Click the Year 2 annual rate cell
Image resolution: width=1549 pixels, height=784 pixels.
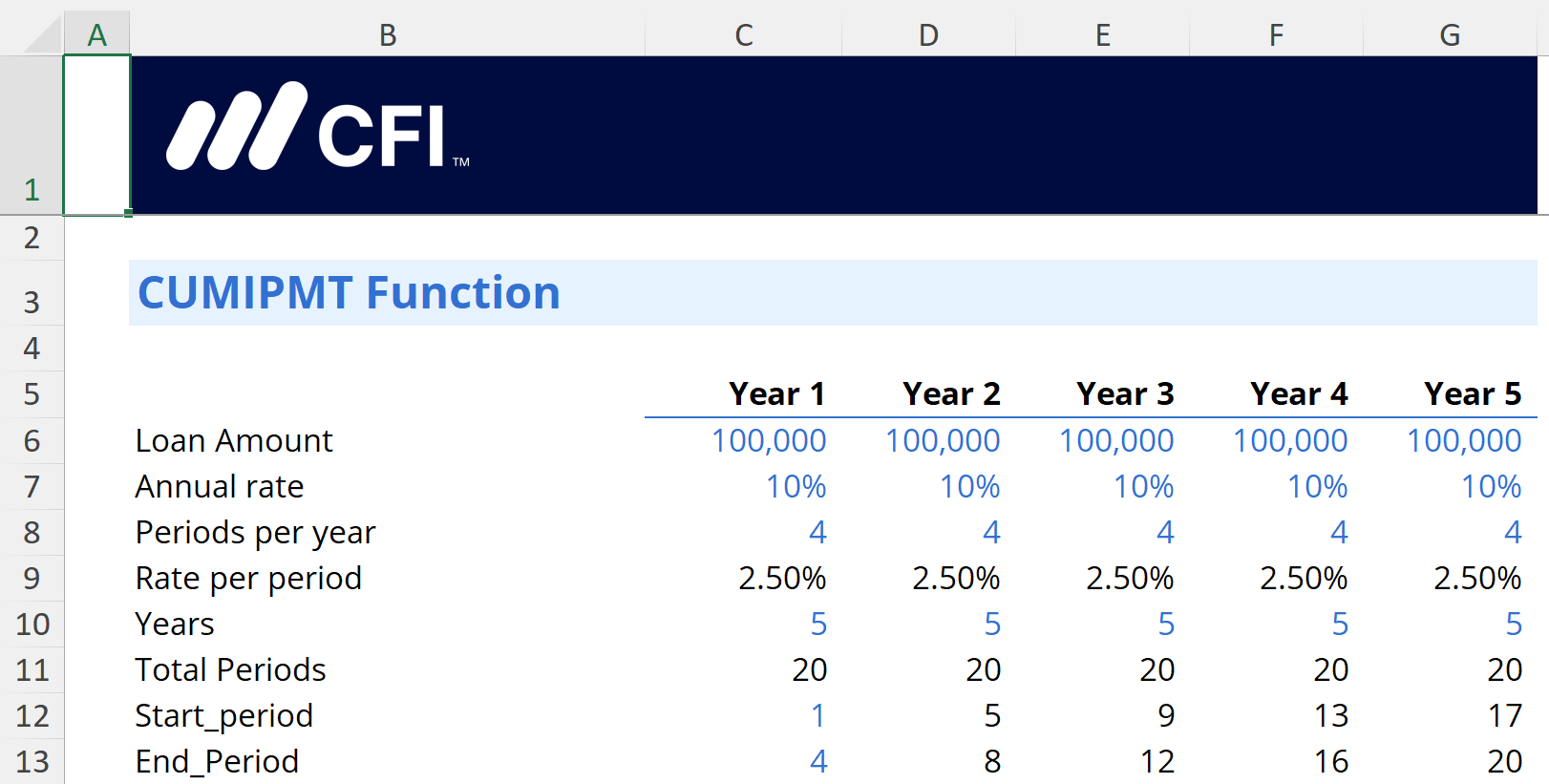pos(969,487)
